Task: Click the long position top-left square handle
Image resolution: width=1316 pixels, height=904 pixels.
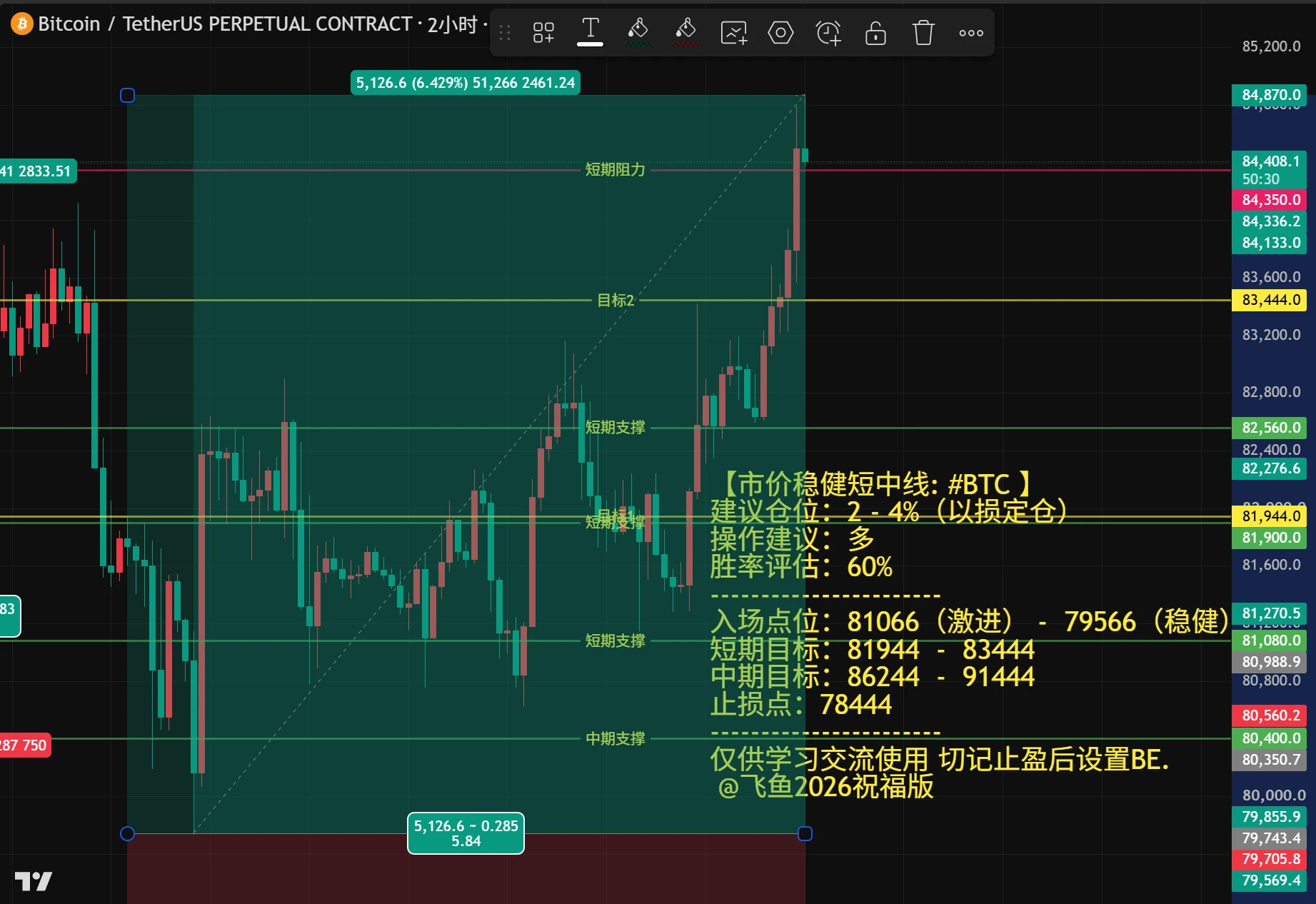Action: 128,95
